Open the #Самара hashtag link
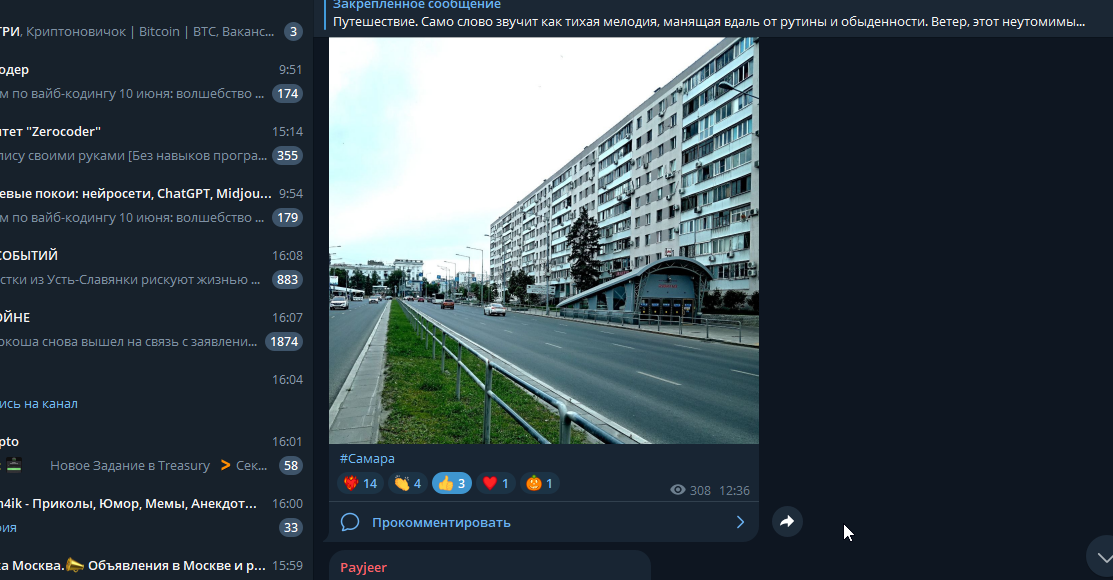This screenshot has width=1113, height=580. tap(367, 459)
